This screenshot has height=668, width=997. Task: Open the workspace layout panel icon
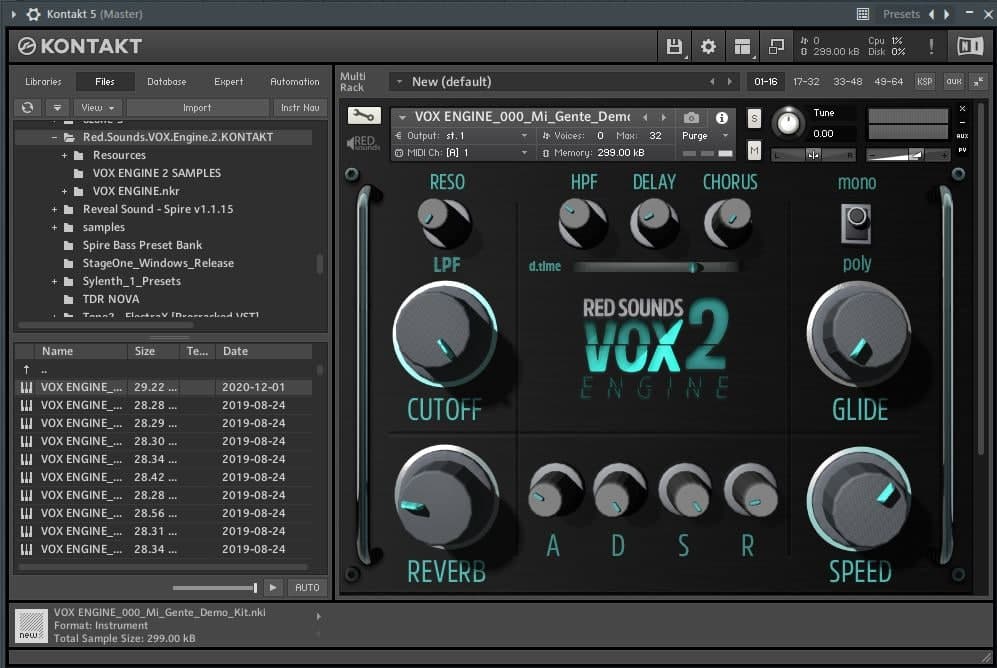point(742,46)
